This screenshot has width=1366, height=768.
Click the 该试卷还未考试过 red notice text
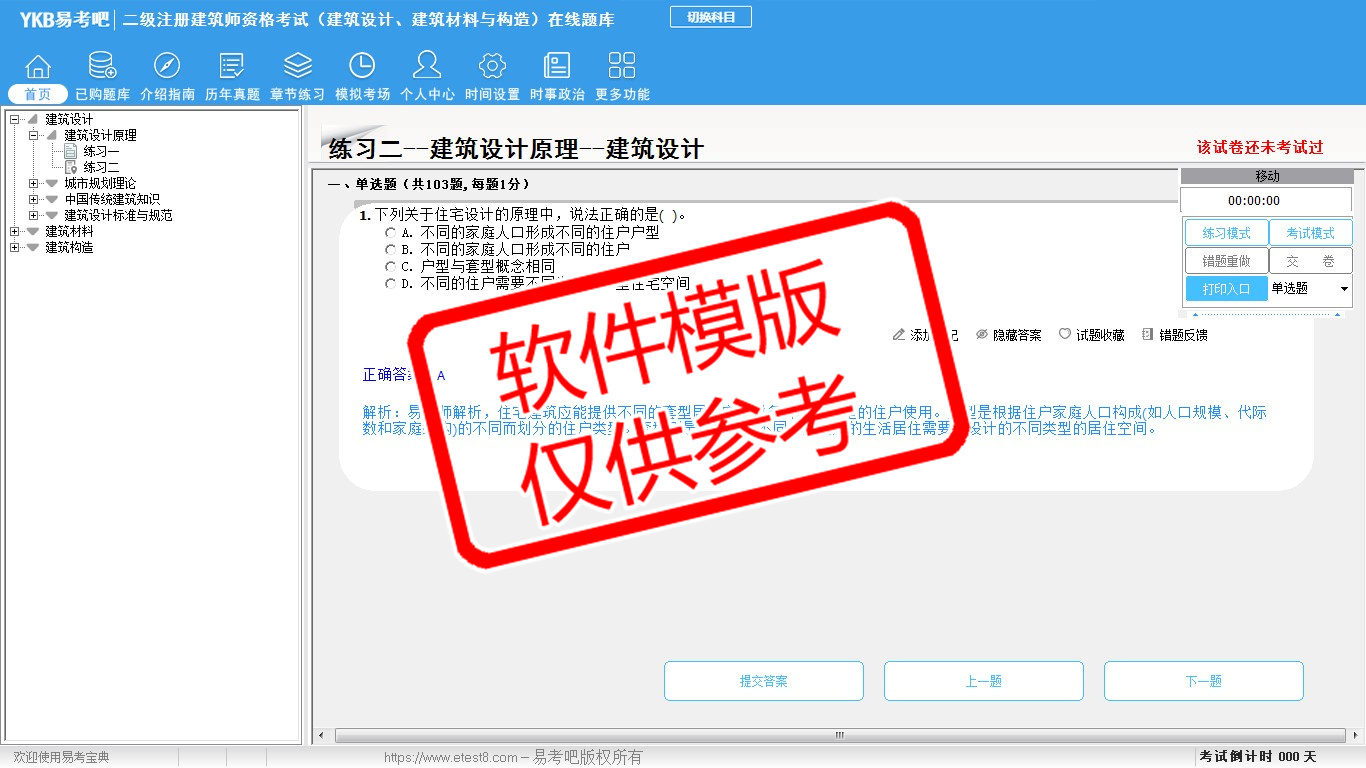[1260, 147]
